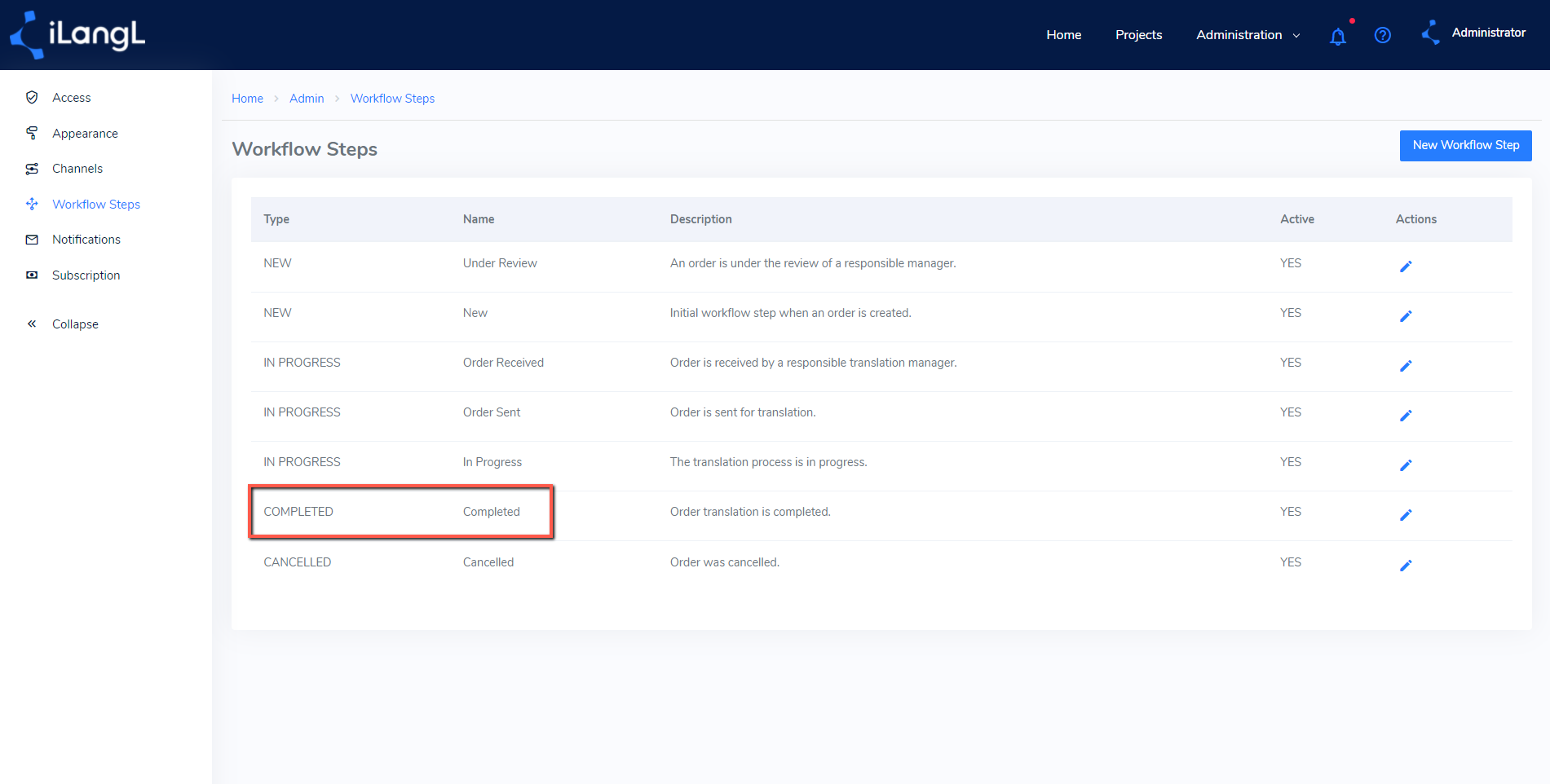1550x784 pixels.
Task: Click the Actions column header
Action: tap(1416, 219)
